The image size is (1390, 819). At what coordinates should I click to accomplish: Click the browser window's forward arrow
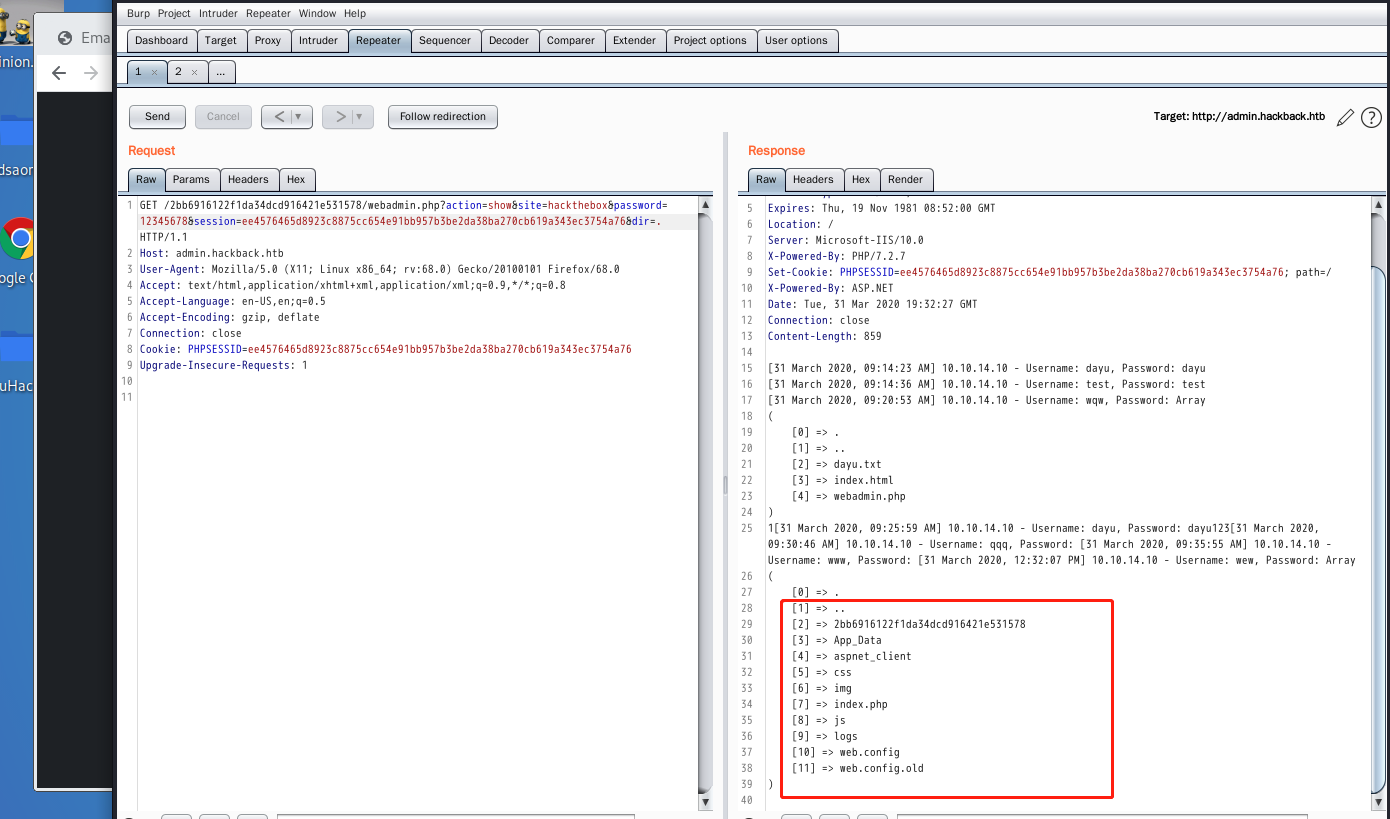point(91,73)
